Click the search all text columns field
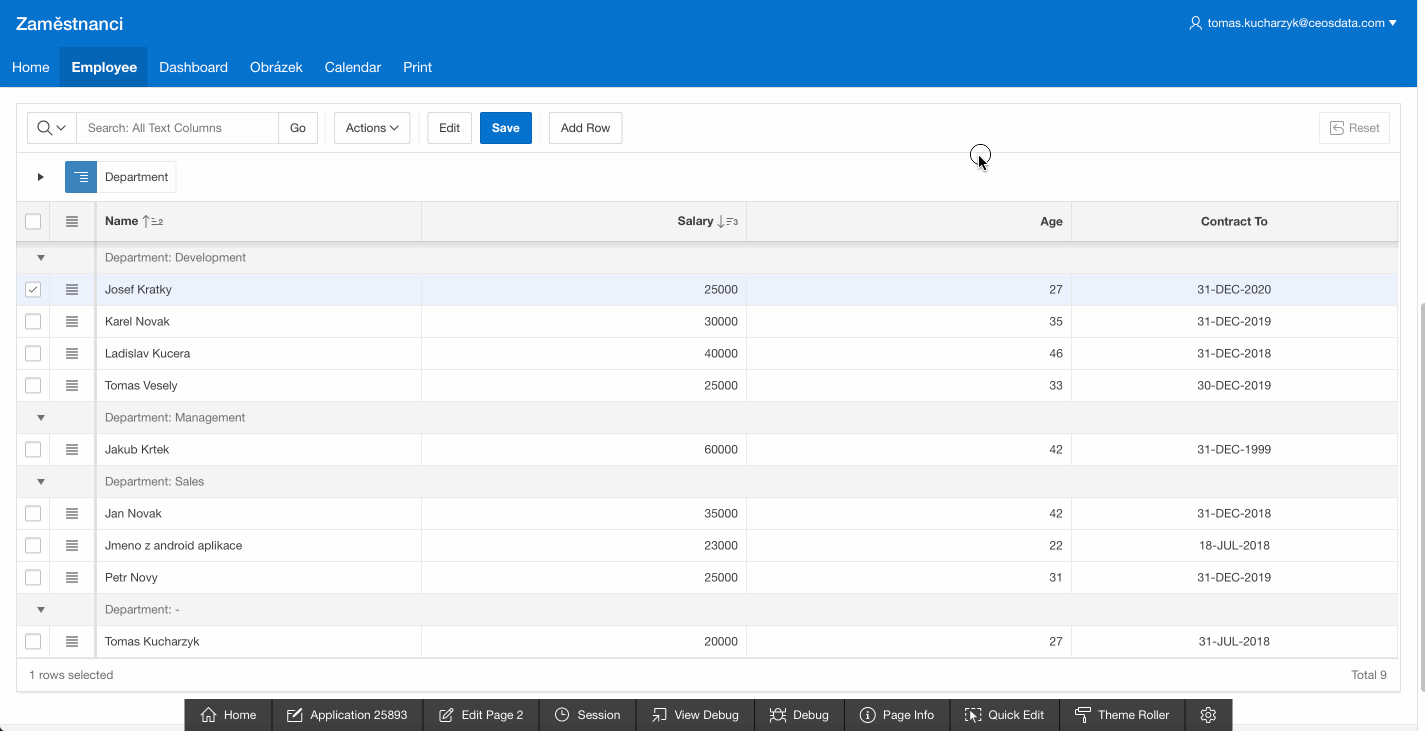Image resolution: width=1425 pixels, height=731 pixels. (177, 128)
